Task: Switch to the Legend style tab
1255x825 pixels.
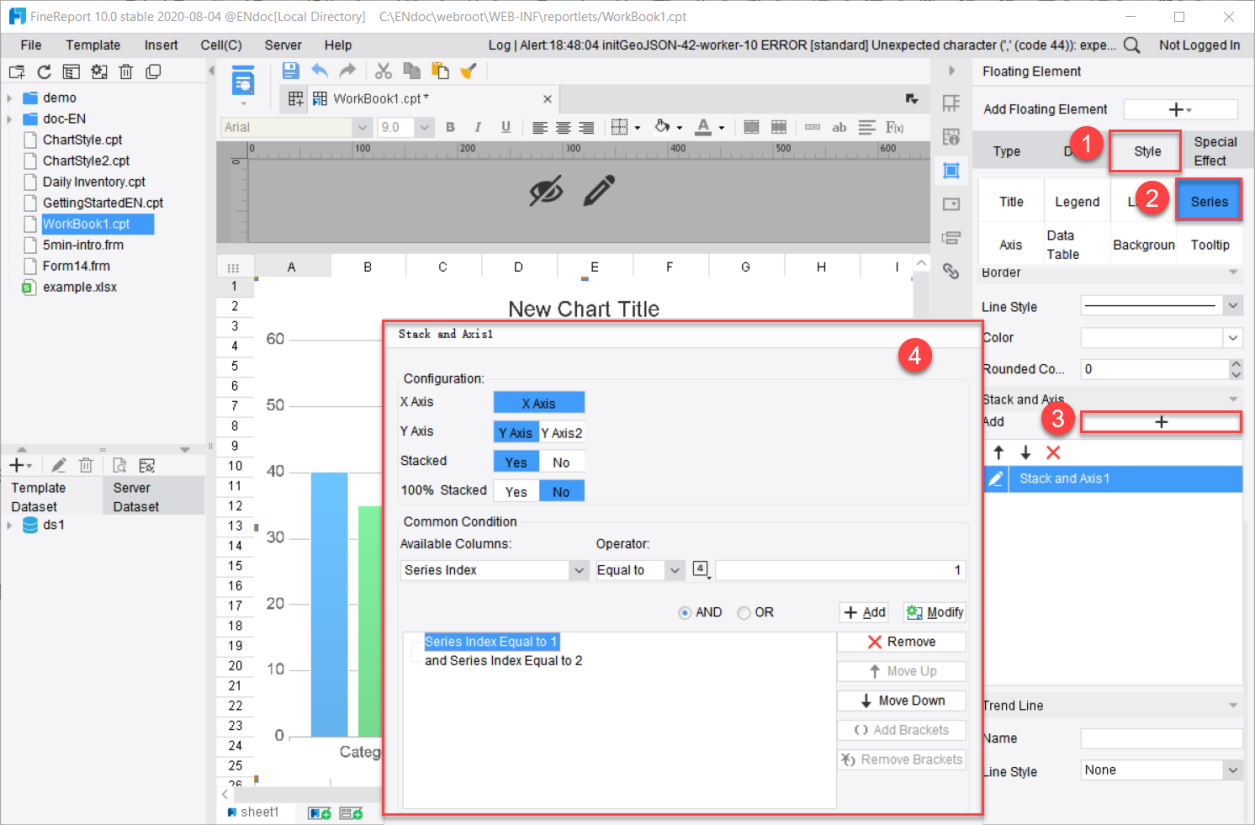Action: click(1077, 202)
